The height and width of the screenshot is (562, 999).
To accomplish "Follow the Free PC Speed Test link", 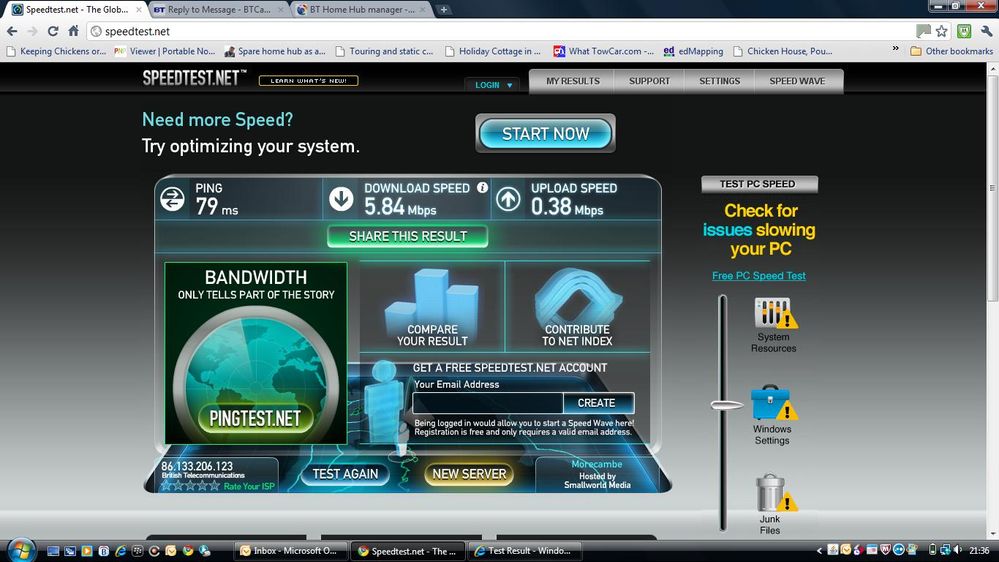I will [x=759, y=276].
